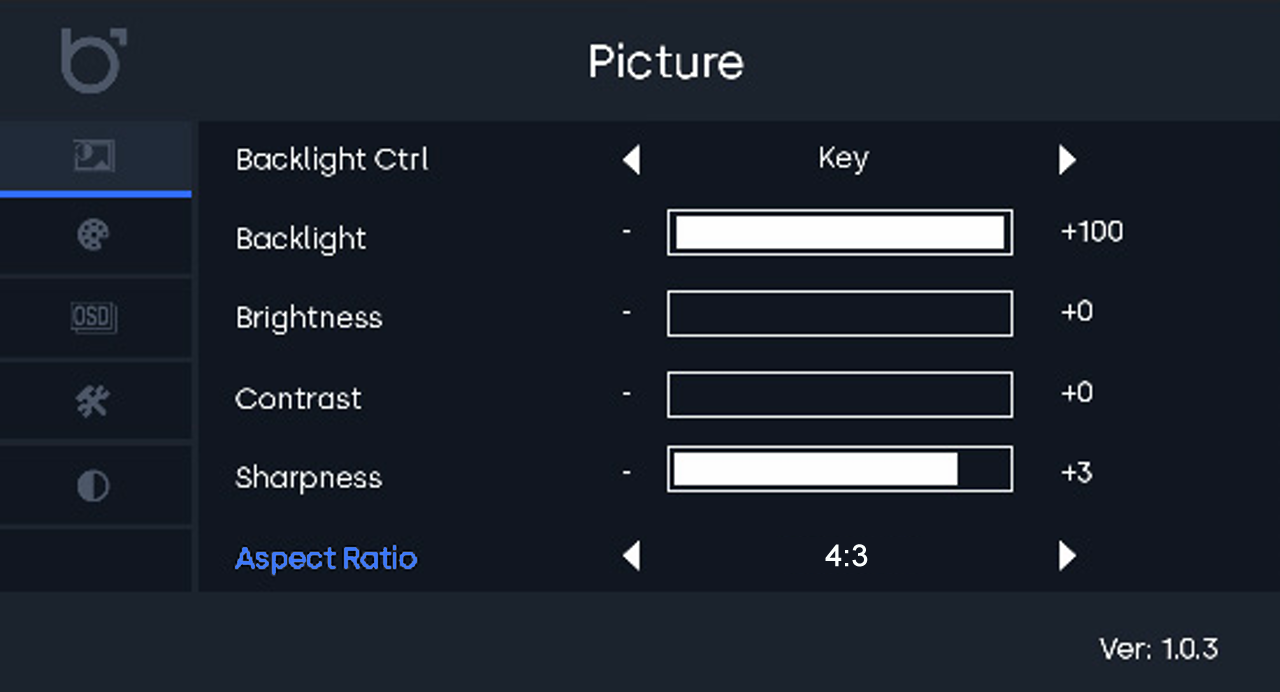Screen dimensions: 1280x692
Task: Select the Sharpness menu item
Action: (x=308, y=478)
